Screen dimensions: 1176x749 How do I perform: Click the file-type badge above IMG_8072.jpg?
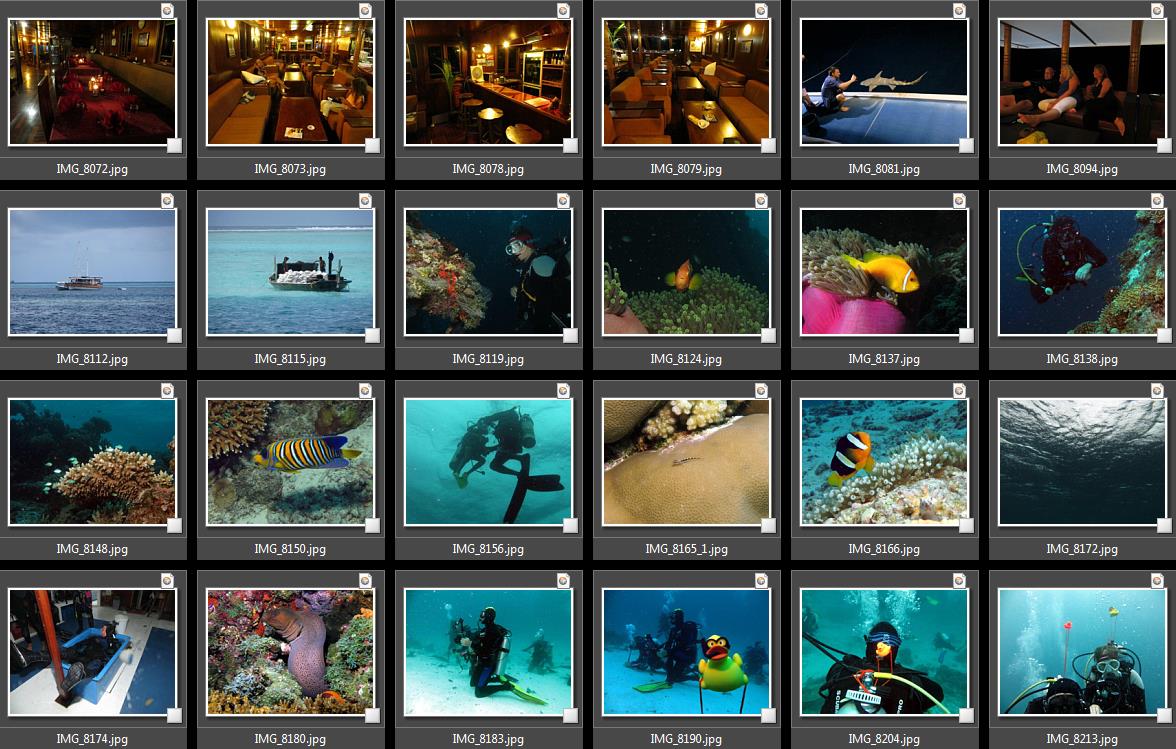pos(167,10)
